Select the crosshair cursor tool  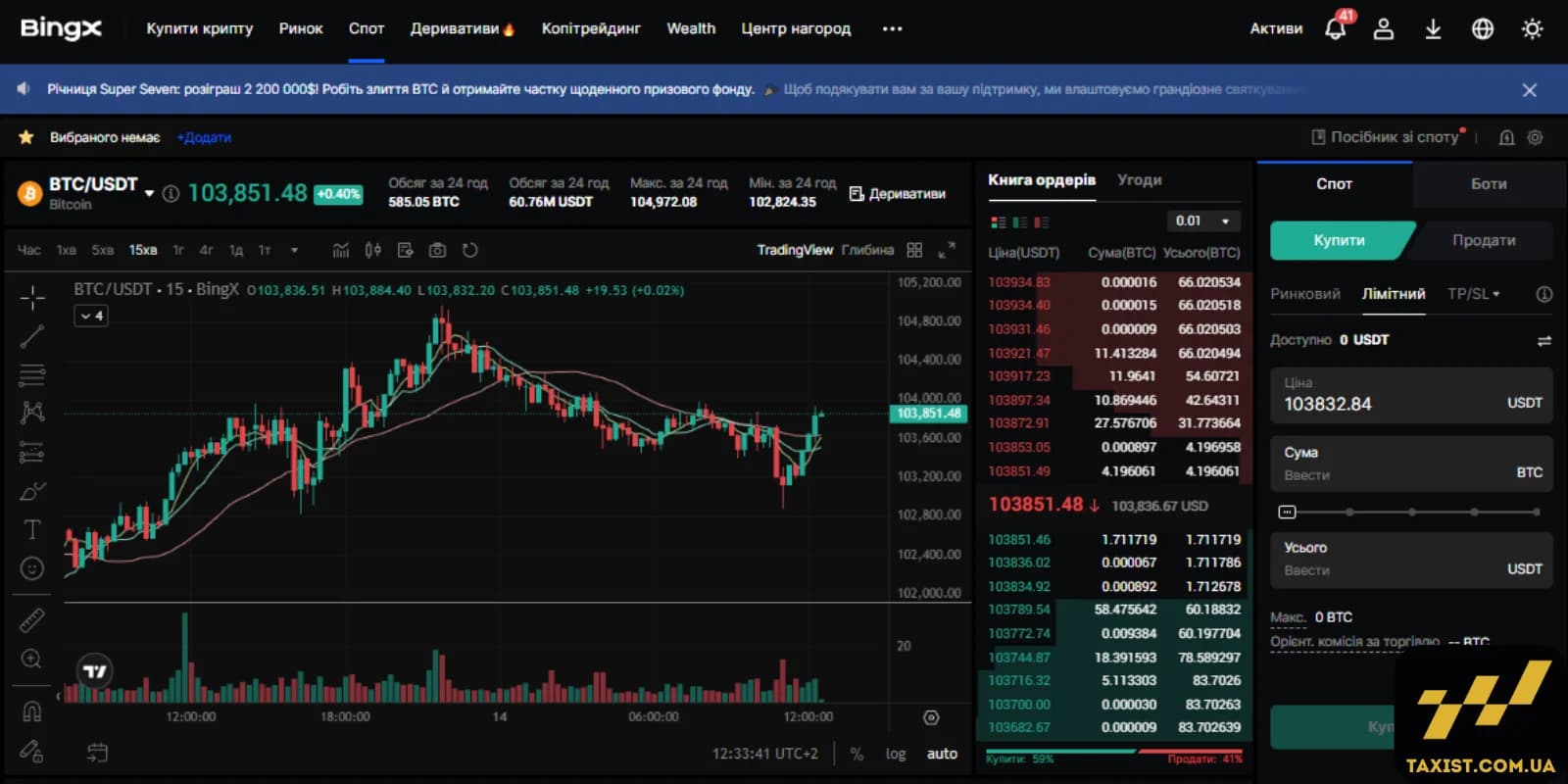coord(32,297)
